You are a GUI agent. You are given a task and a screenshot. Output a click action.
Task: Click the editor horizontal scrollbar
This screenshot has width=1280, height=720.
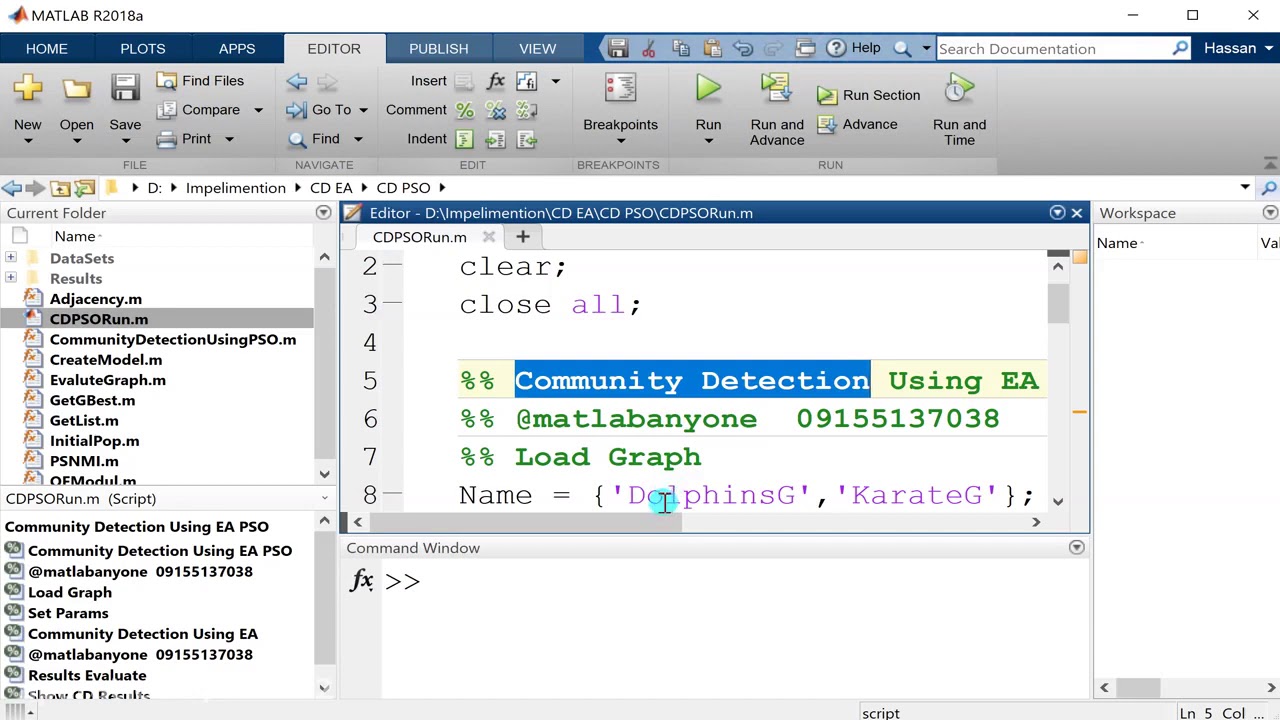[526, 522]
